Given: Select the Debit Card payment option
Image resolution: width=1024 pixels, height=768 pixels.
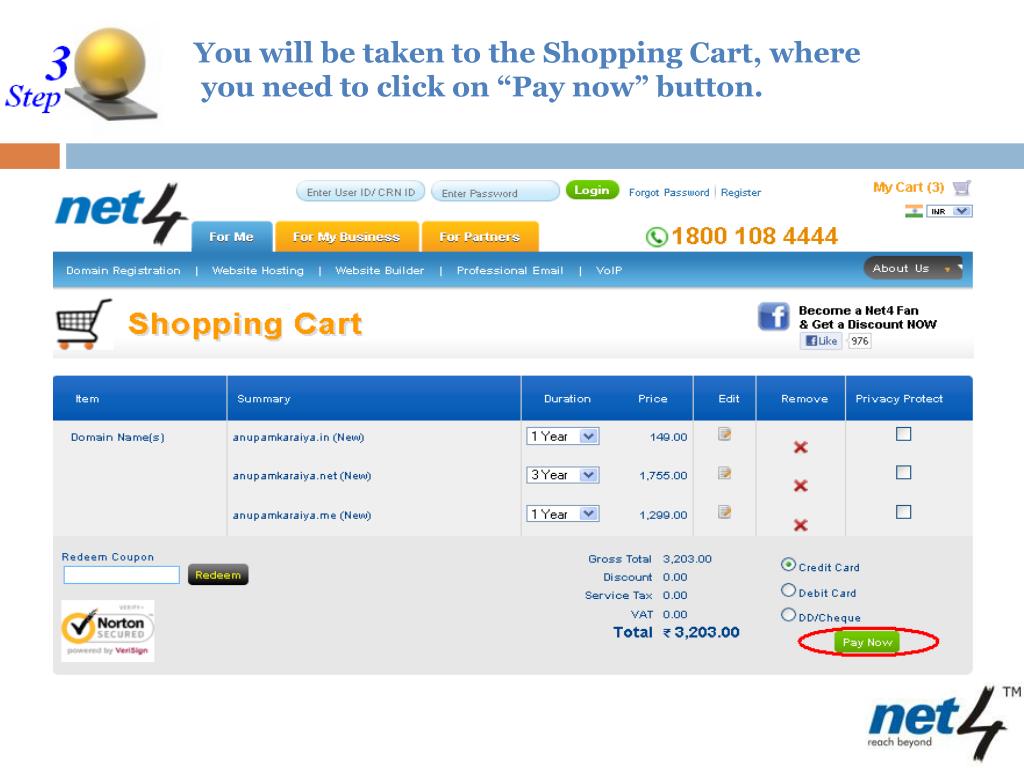Looking at the screenshot, I should (788, 590).
